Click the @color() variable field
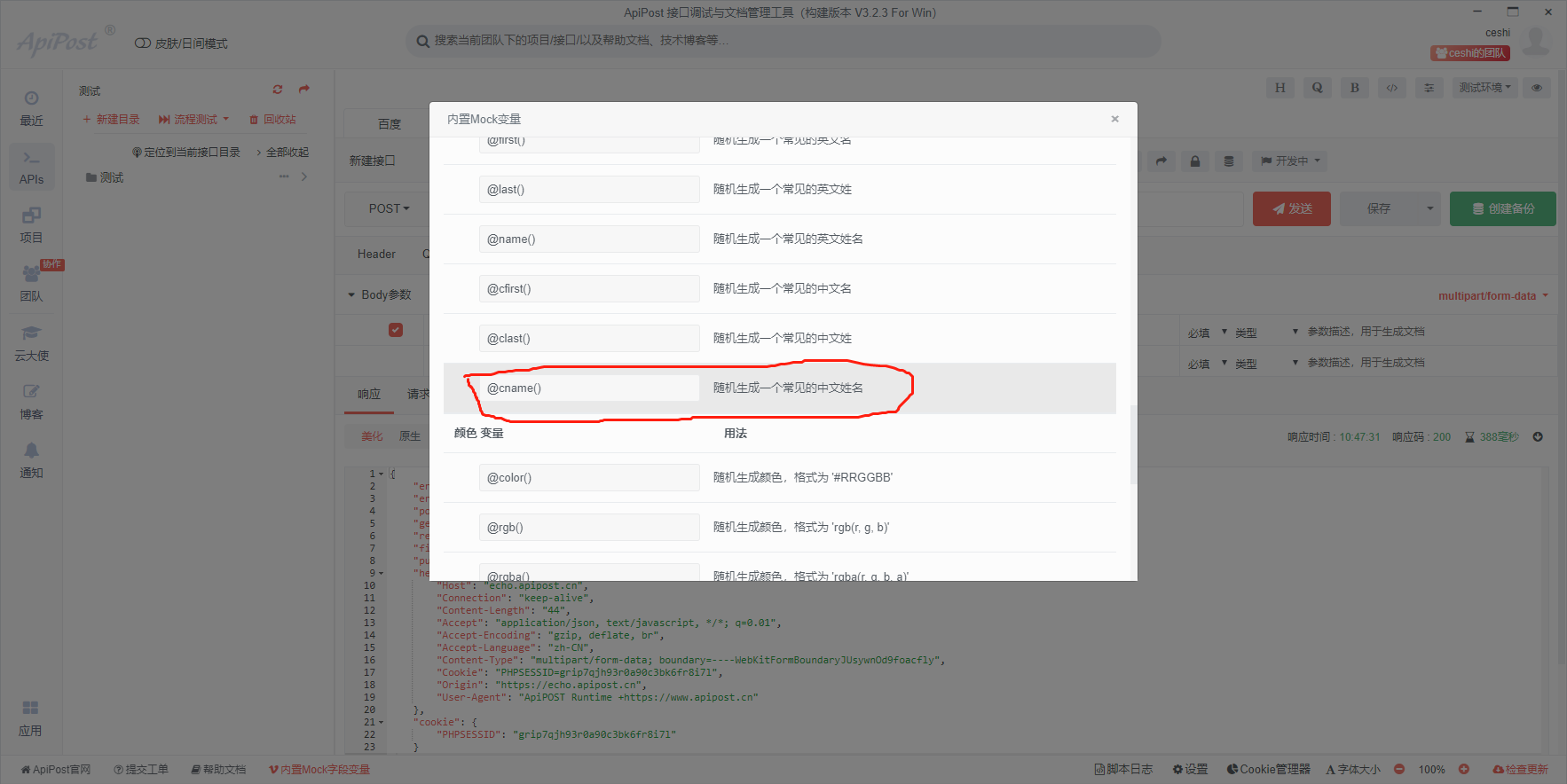Screen dimensions: 1567x784 [589, 478]
